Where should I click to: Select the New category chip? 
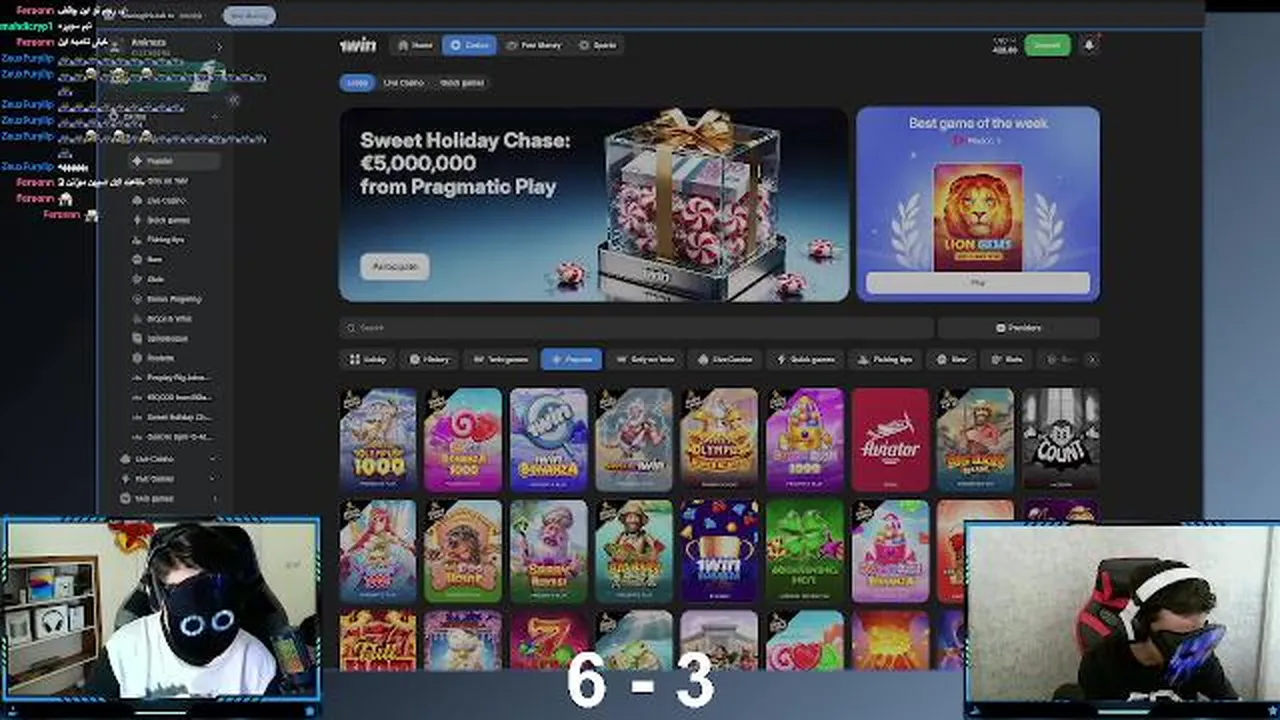coord(951,359)
